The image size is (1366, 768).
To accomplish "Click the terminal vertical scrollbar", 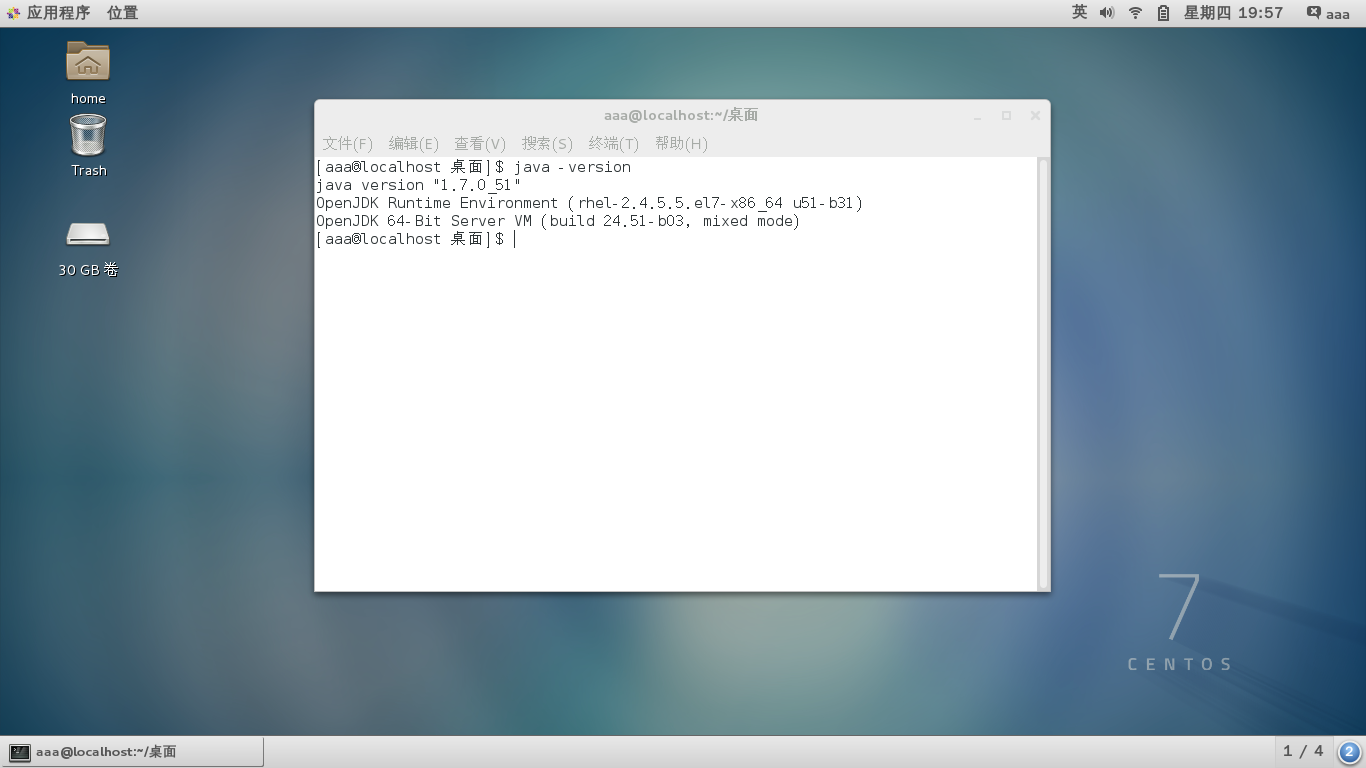I will [1043, 373].
